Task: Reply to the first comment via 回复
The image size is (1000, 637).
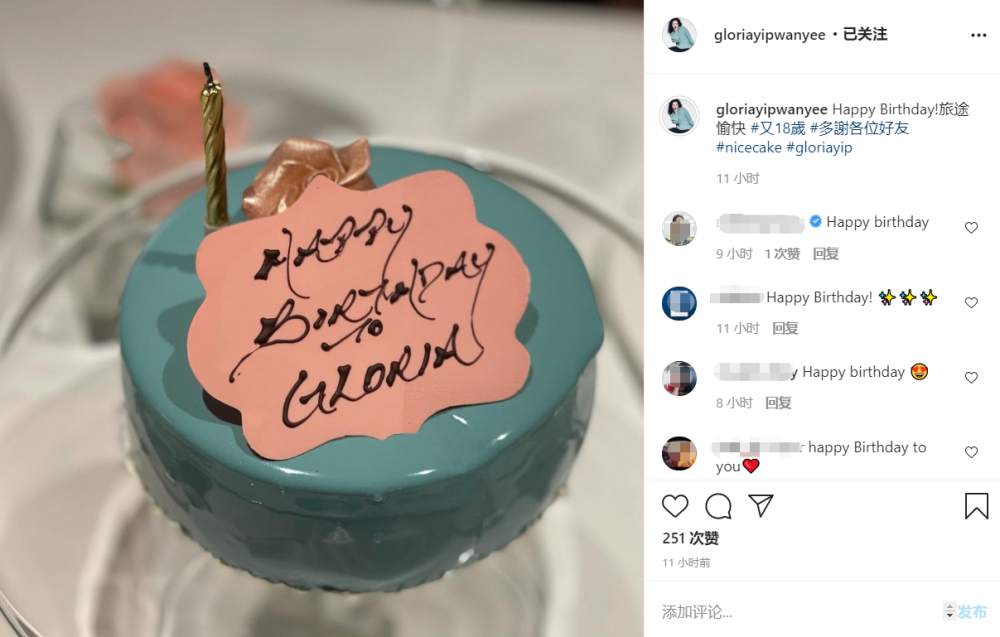Action: tap(825, 254)
